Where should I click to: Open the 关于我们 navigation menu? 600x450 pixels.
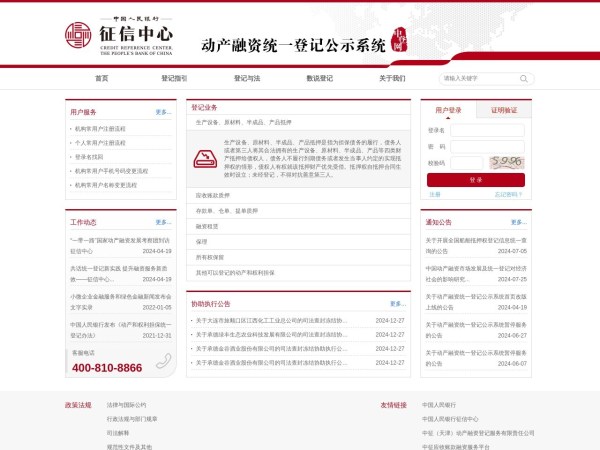392,78
